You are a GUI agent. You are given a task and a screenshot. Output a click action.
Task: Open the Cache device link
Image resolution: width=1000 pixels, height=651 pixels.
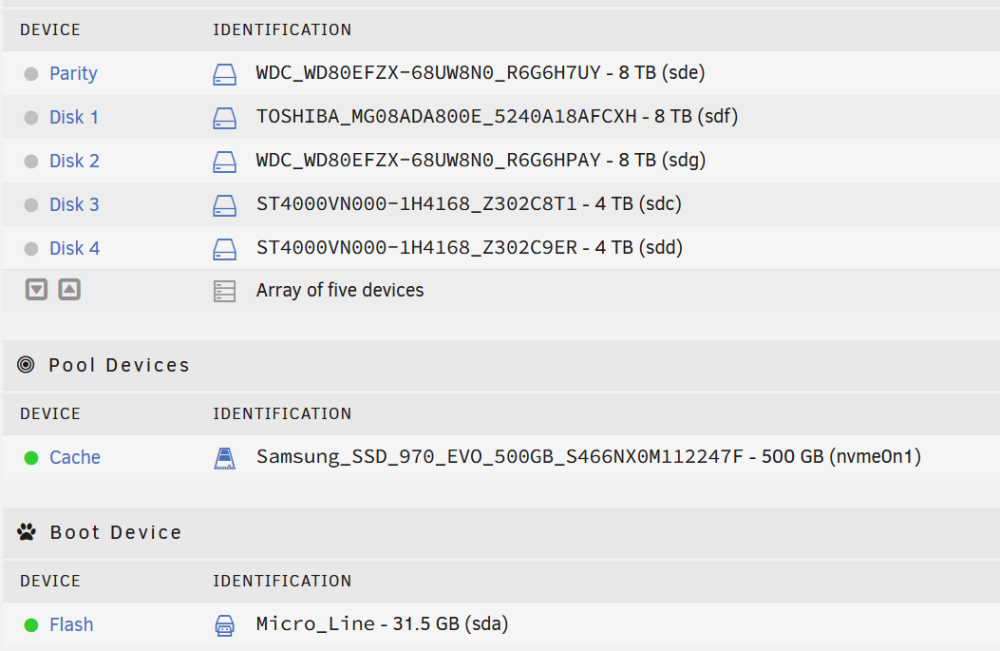click(75, 457)
